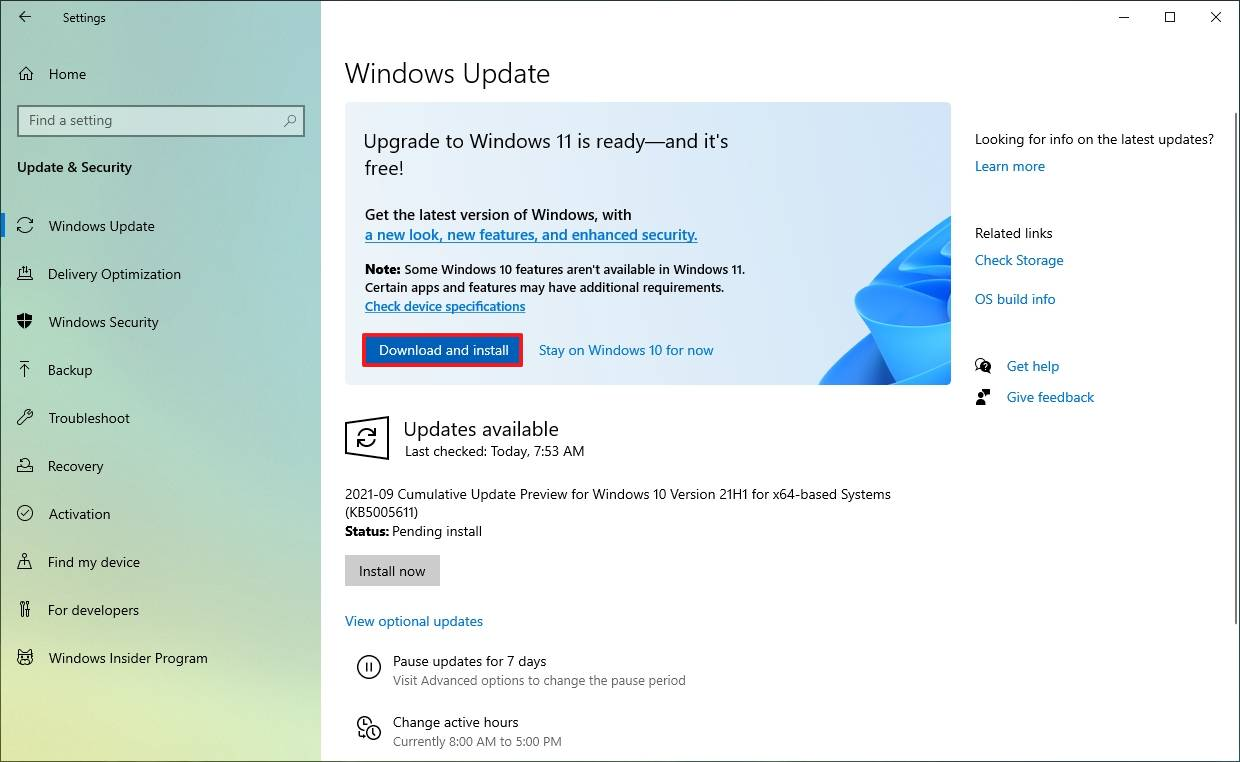This screenshot has width=1240, height=762.
Task: Click the back arrow in Settings
Action: (x=25, y=17)
